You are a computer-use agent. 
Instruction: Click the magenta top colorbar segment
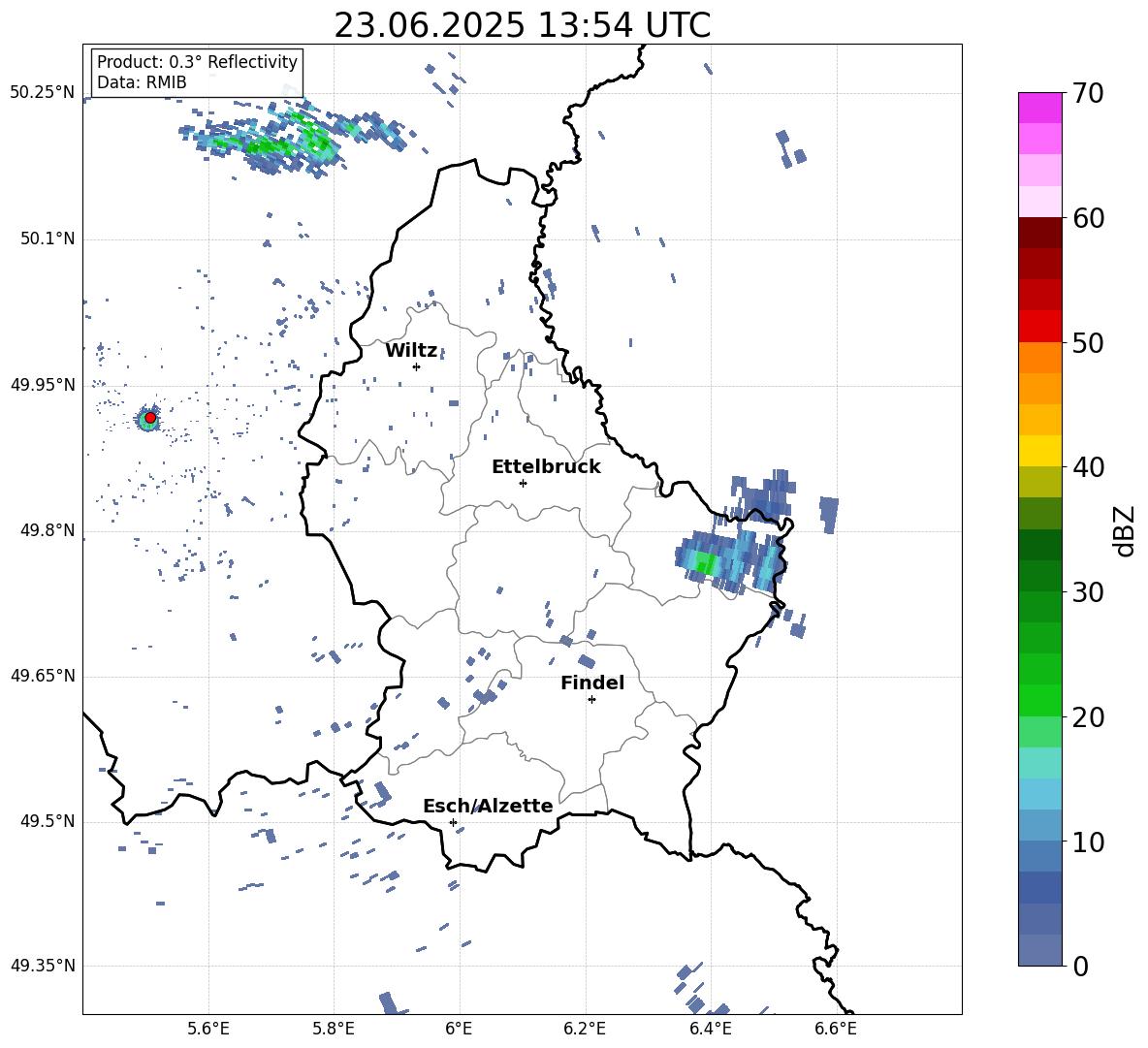[x=1040, y=109]
